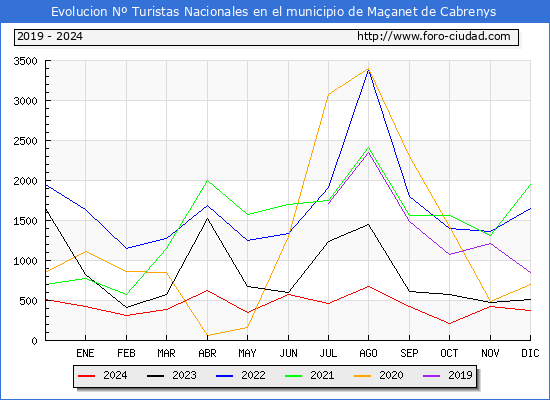The height and width of the screenshot is (400, 550).
Task: Click the black 2023 peak at ABR
Action: tap(207, 218)
